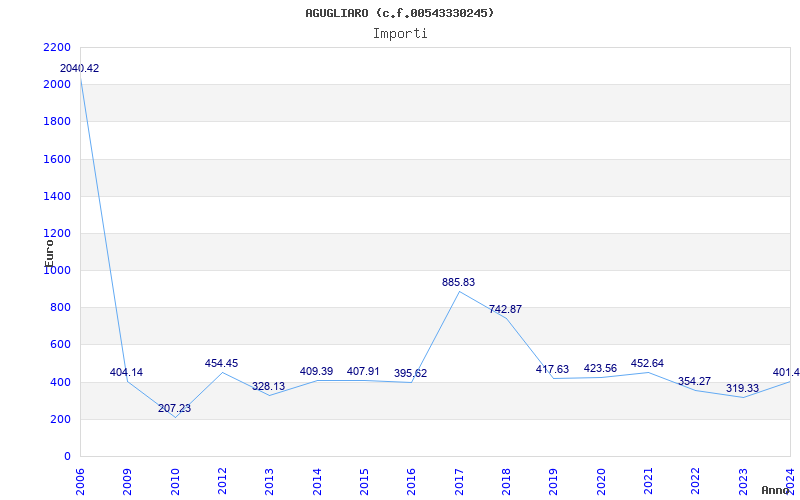The image size is (800, 500).
Task: Click the x-axis year 2006
Action: click(x=80, y=482)
